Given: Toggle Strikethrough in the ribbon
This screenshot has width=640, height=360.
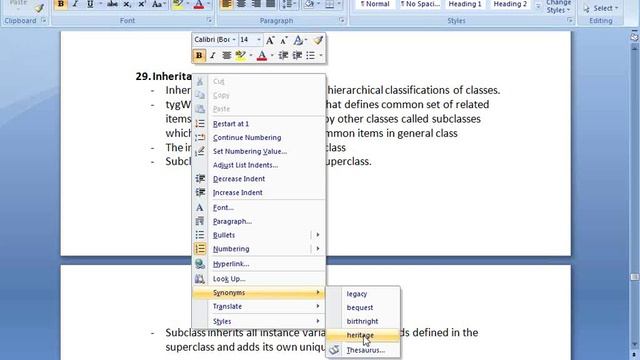Looking at the screenshot, I should click(112, 4).
